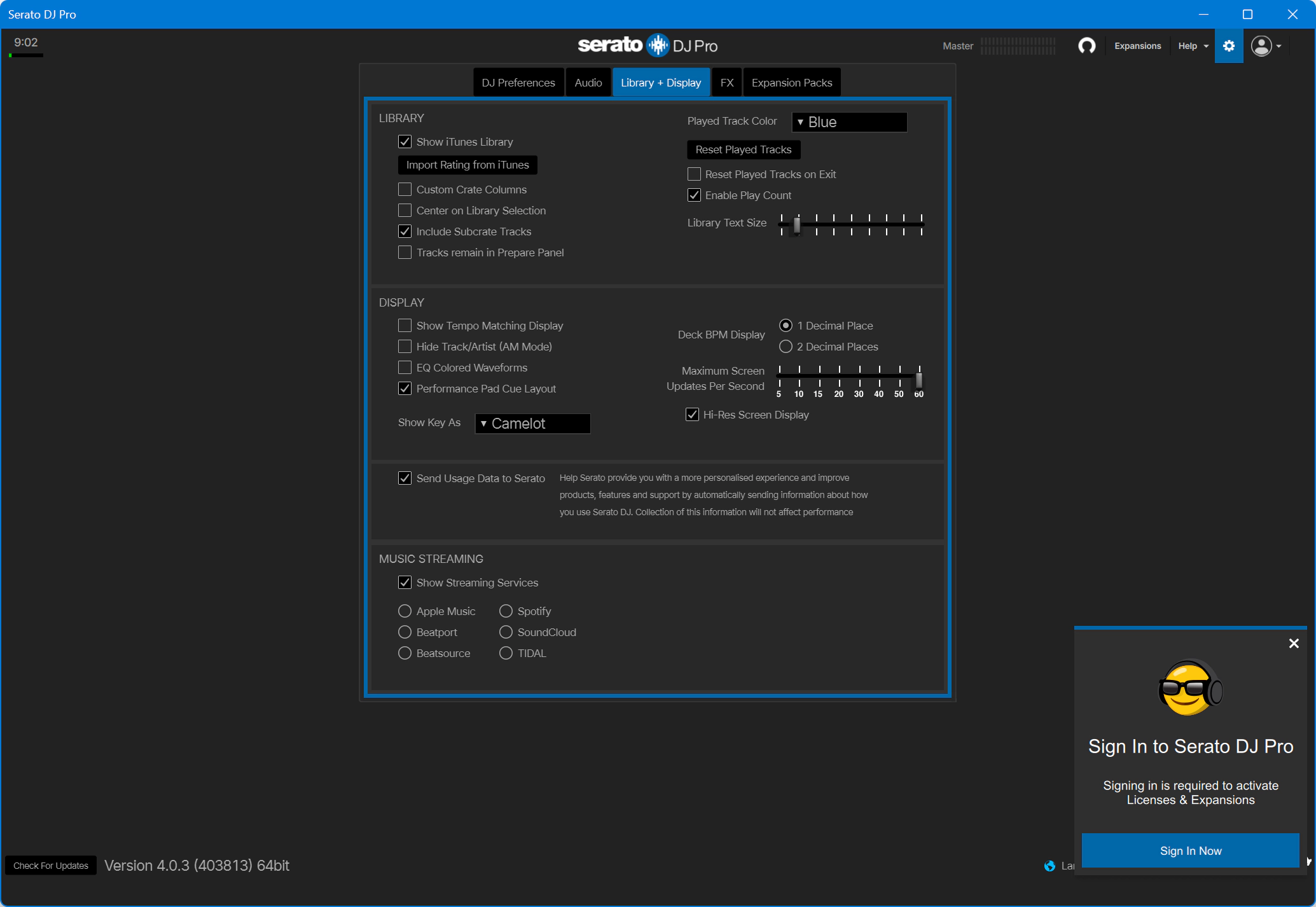Viewport: 1316px width, 907px height.
Task: Click the settings gear icon
Action: coord(1229,46)
